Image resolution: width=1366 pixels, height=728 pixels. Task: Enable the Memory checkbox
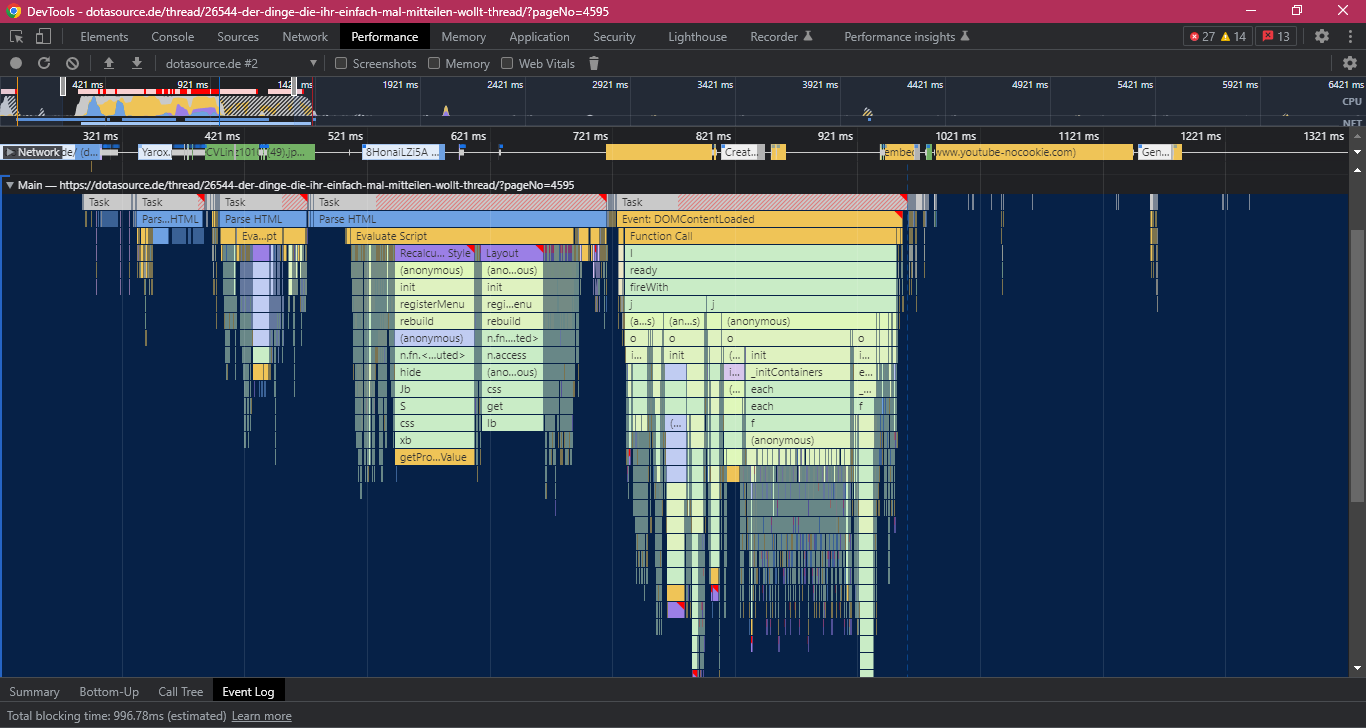[434, 63]
